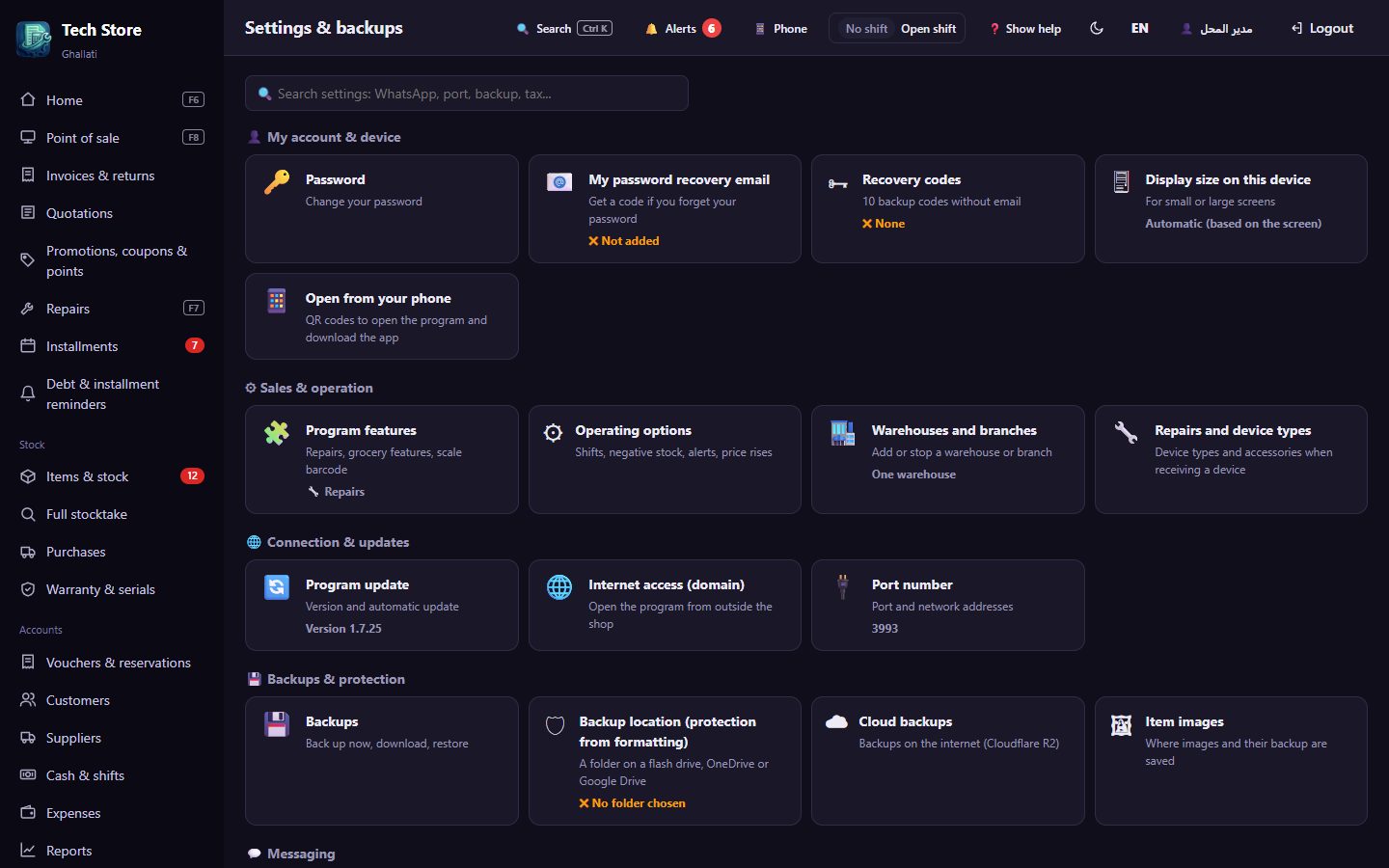Viewport: 1389px width, 868px height.
Task: Open Invoices & returns
Action: (x=112, y=176)
